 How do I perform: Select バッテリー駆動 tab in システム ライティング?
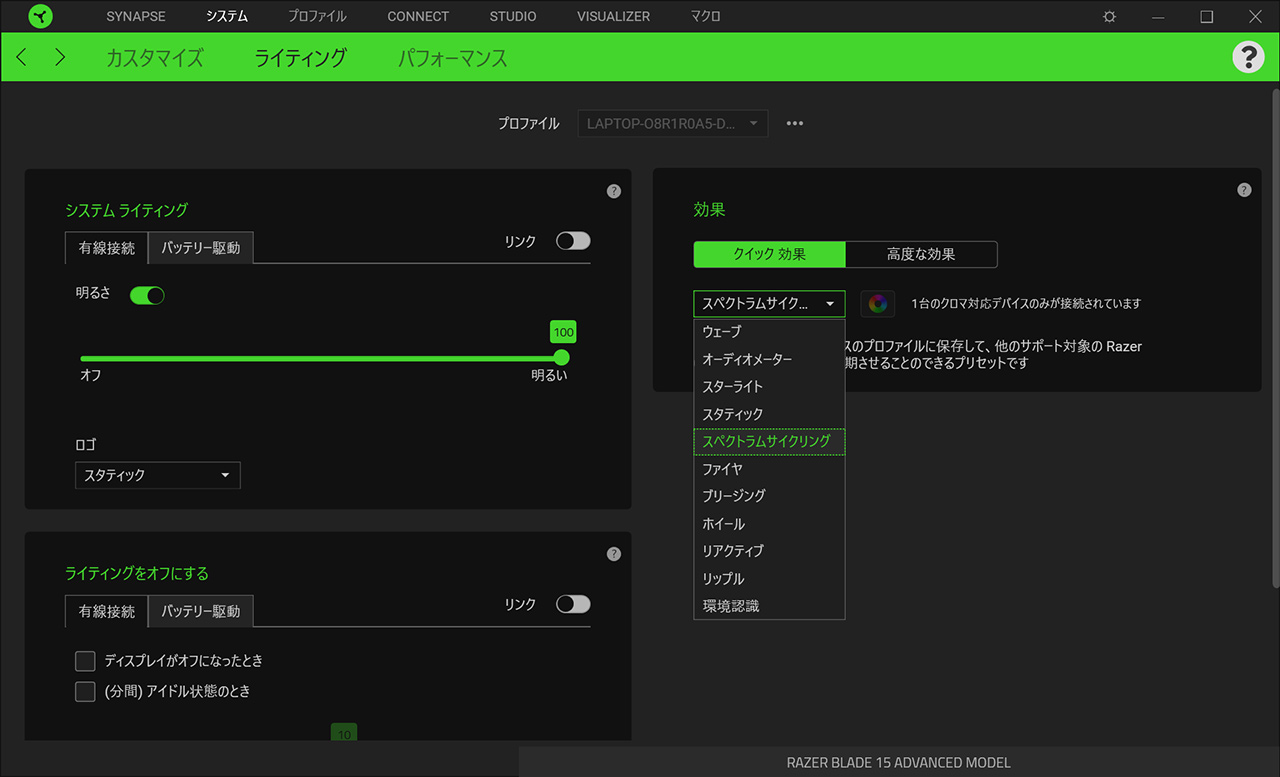click(201, 248)
